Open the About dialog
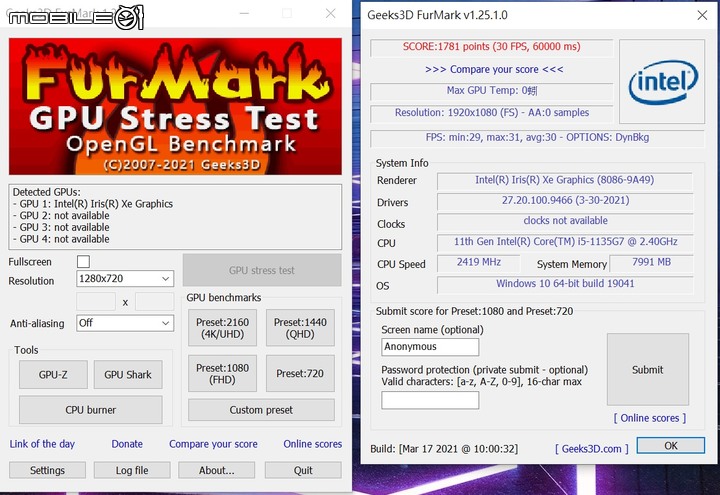 point(216,470)
